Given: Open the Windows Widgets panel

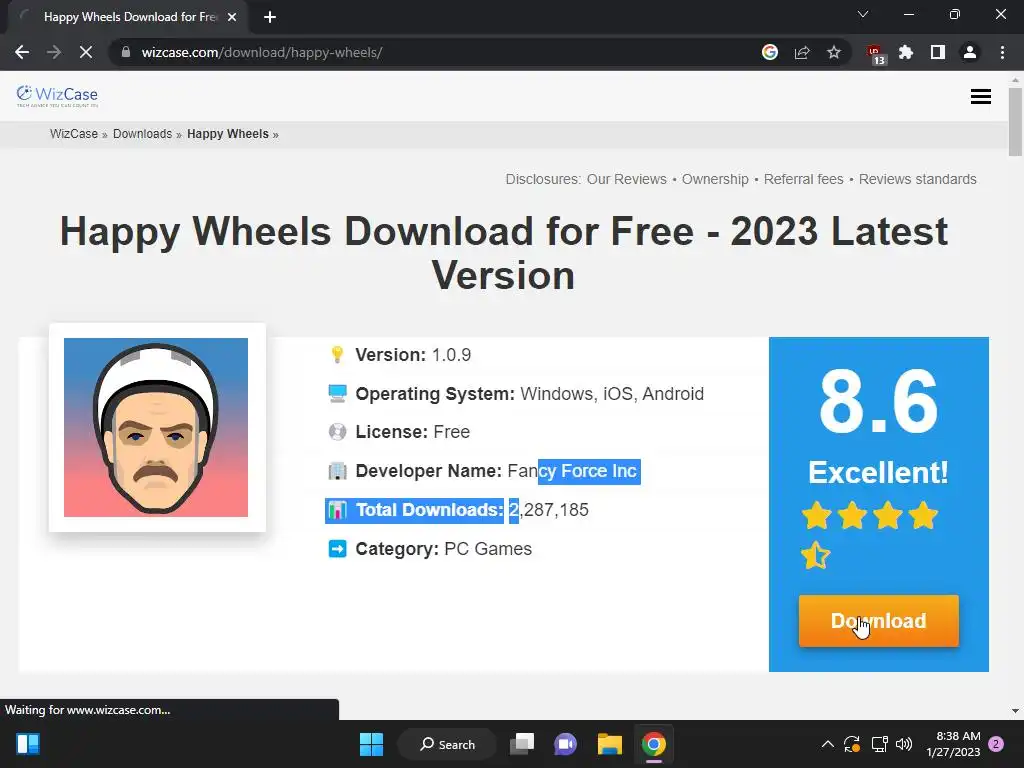Looking at the screenshot, I should coord(28,744).
